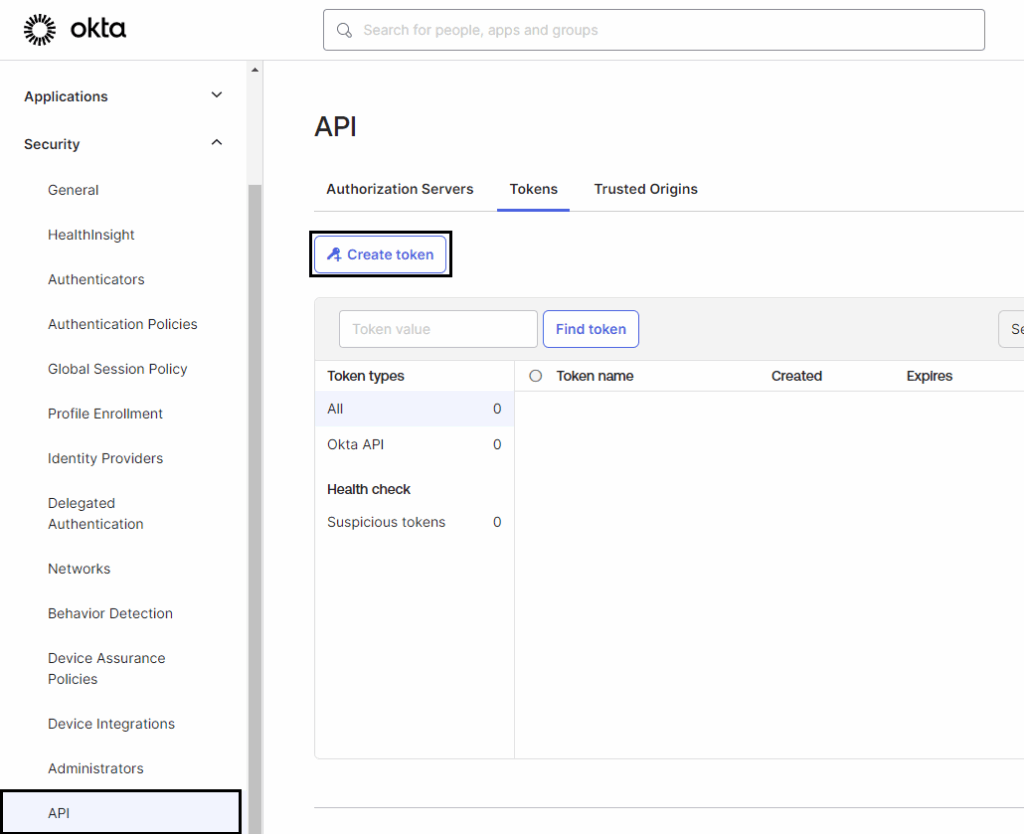Screen dimensions: 1024x834
Task: Select API in the Security sidebar
Action: click(x=121, y=813)
